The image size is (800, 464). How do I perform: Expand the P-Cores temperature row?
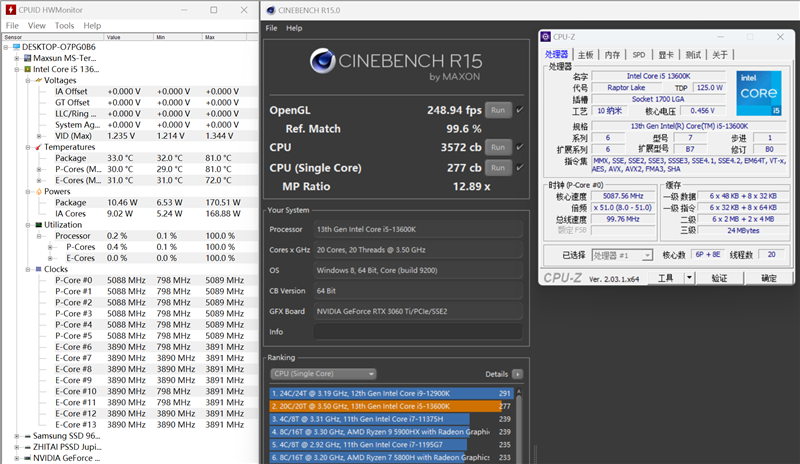[39, 169]
